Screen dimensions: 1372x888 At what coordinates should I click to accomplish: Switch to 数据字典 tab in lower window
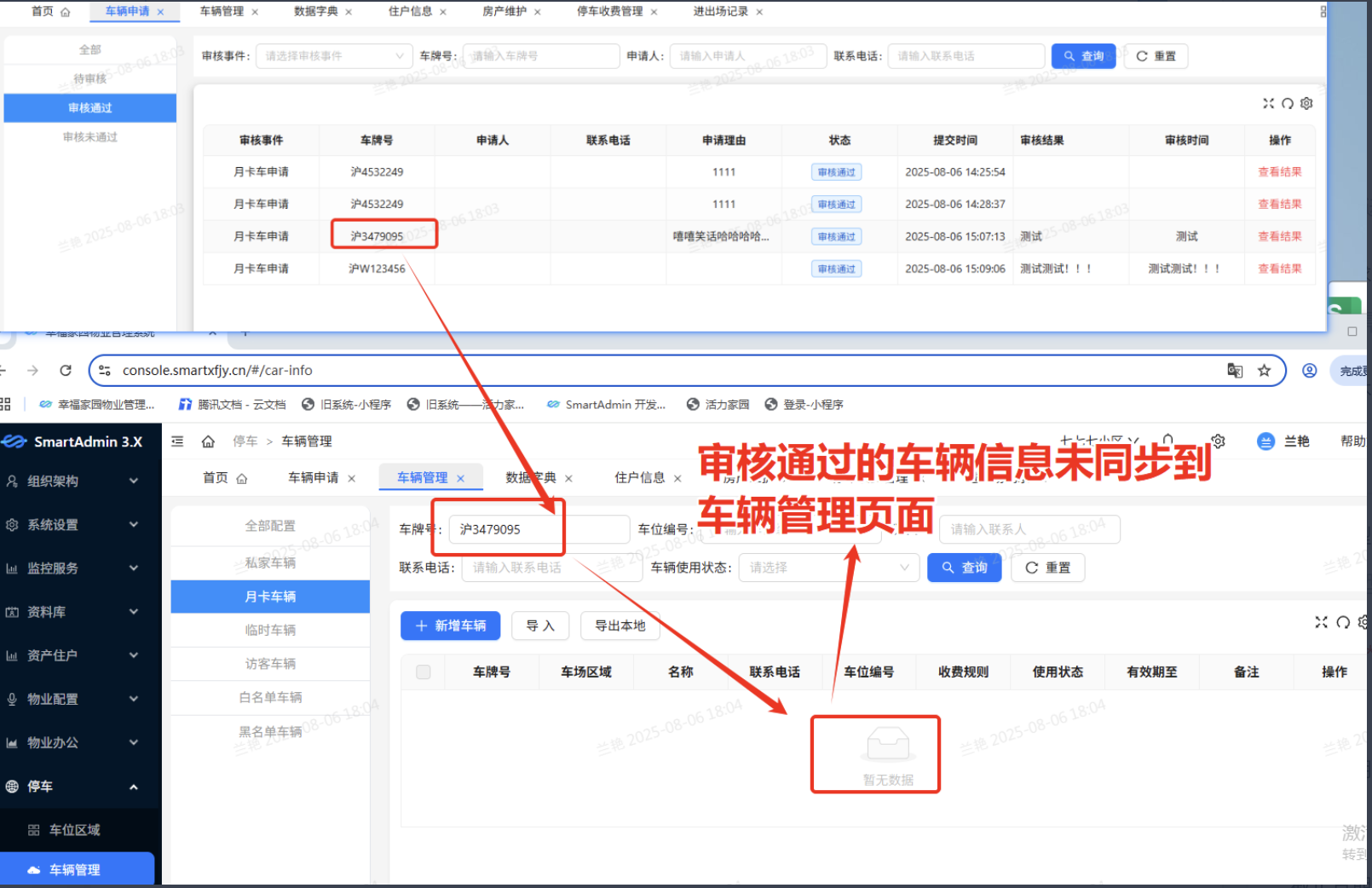[530, 478]
